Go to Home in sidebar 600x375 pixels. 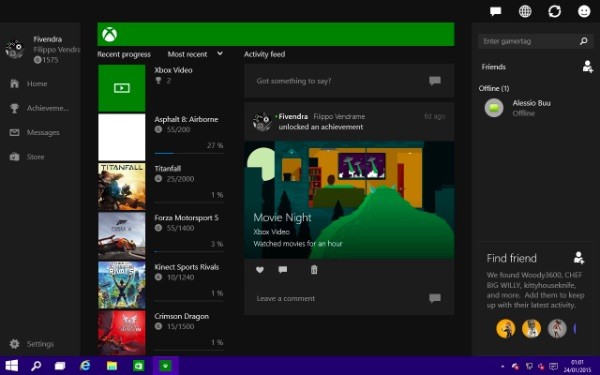coord(37,83)
